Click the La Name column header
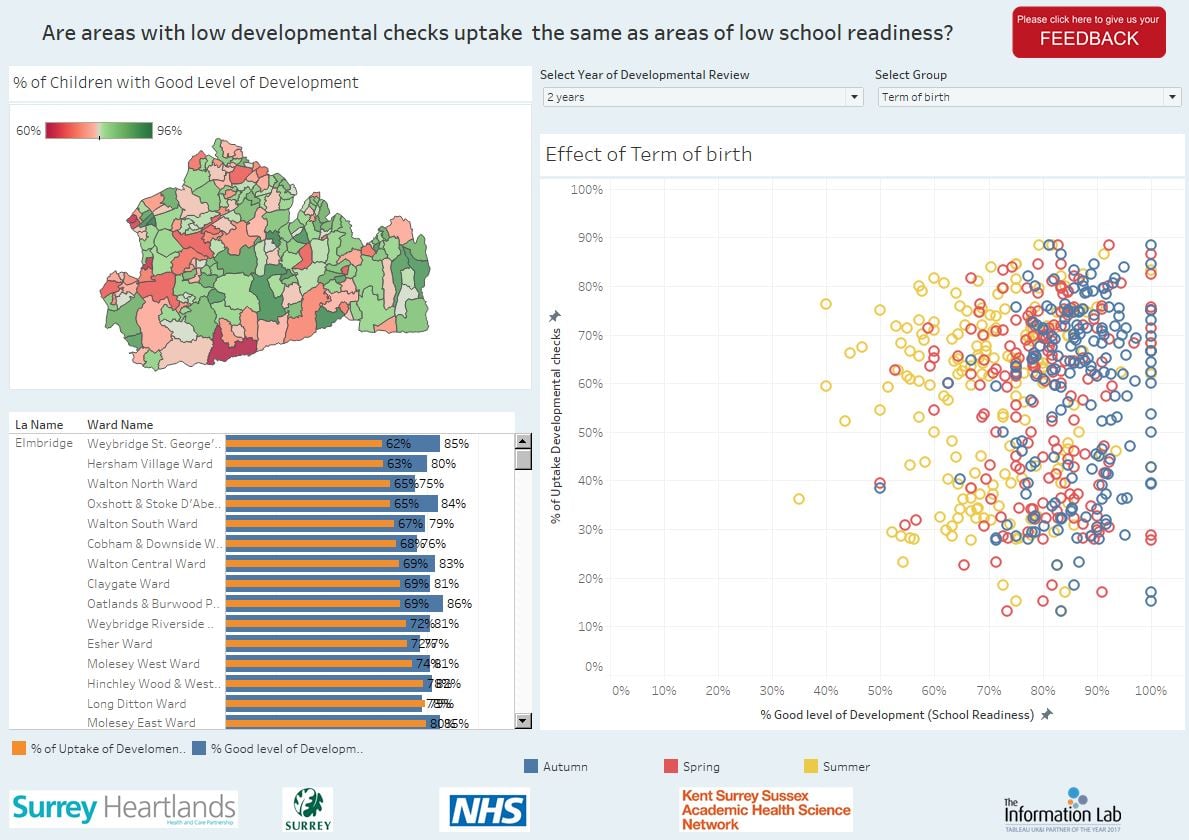The height and width of the screenshot is (840, 1189). point(39,425)
